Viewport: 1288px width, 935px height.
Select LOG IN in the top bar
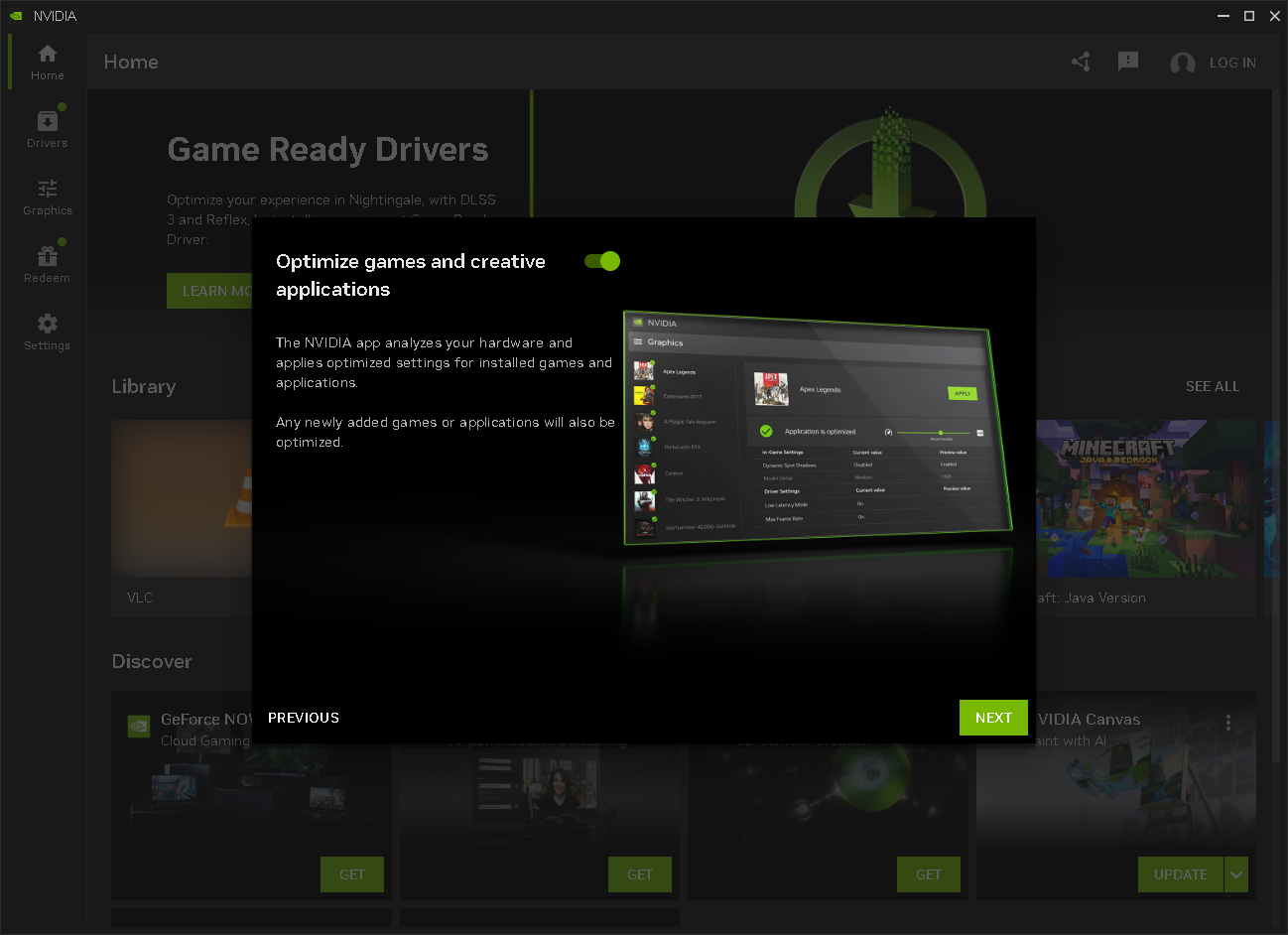(1232, 62)
